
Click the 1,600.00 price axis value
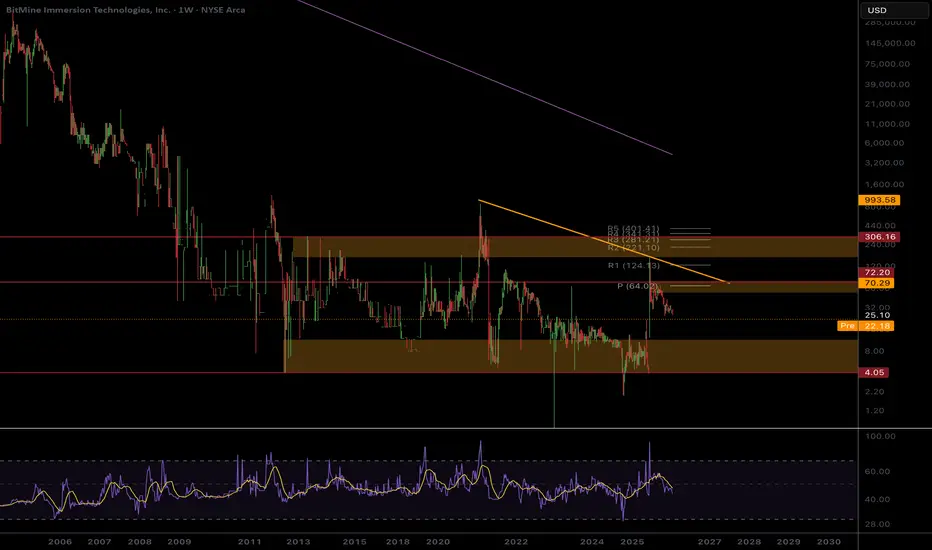pyautogui.click(x=884, y=184)
